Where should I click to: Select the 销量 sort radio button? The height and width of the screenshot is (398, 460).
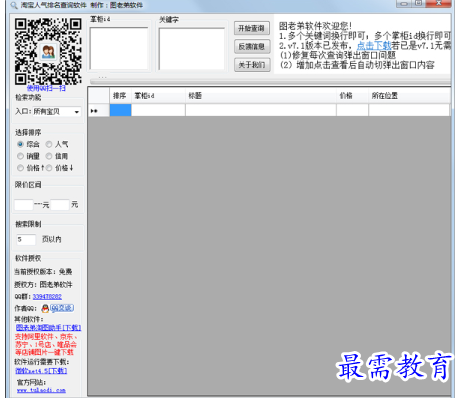click(x=20, y=156)
